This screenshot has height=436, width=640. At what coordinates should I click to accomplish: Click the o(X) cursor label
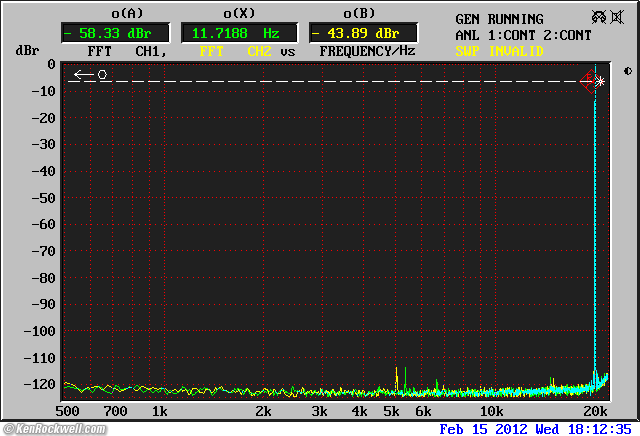coord(239,13)
